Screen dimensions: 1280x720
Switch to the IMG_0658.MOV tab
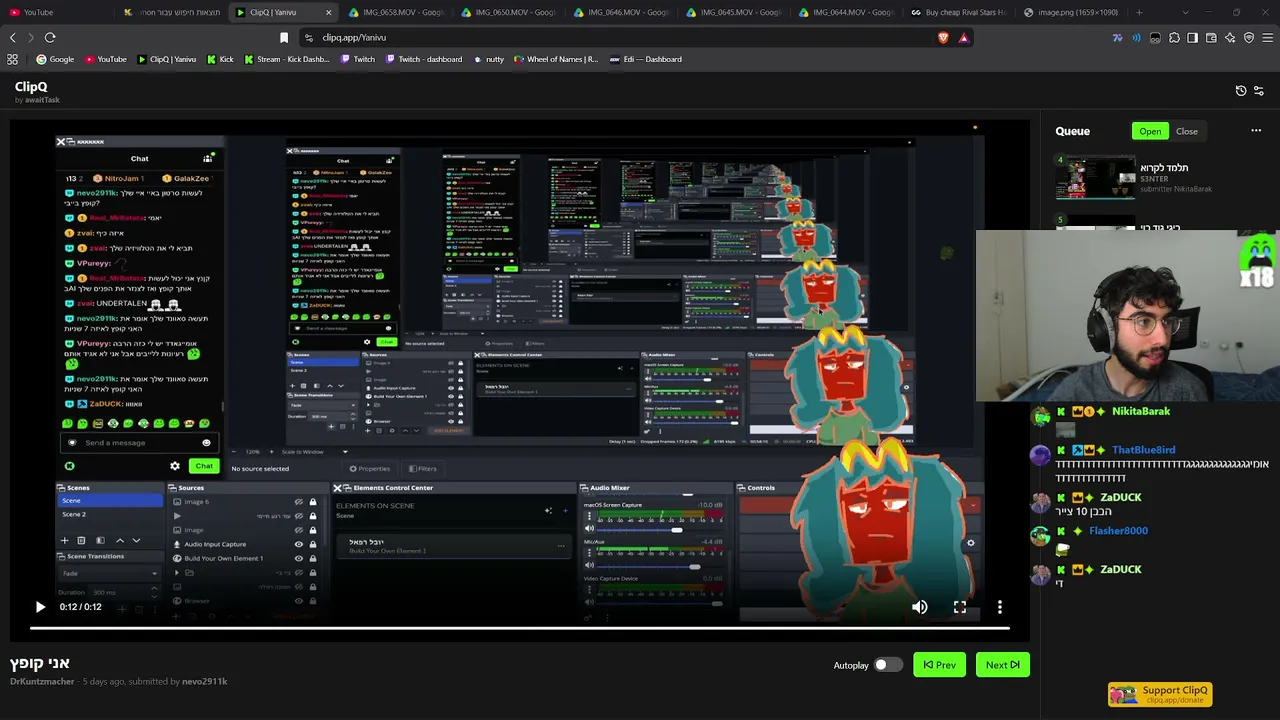(399, 12)
